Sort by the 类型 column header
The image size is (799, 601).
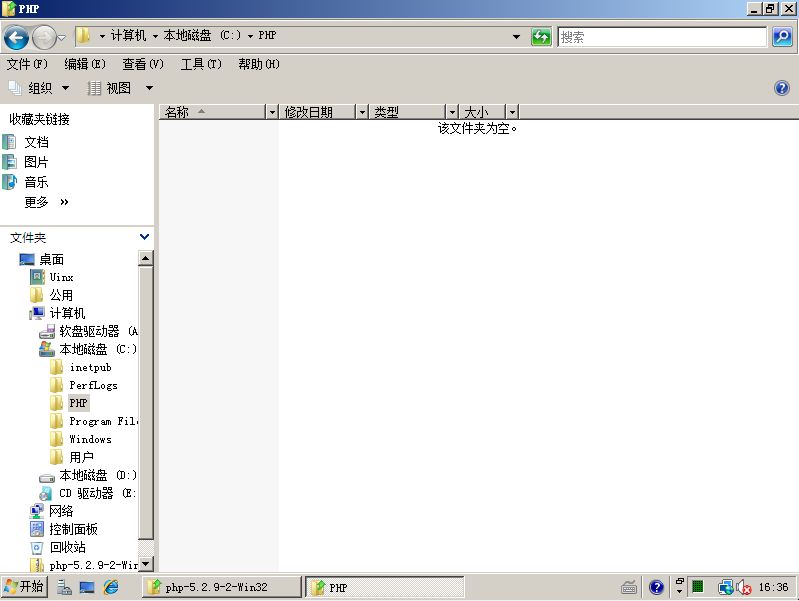(x=407, y=112)
